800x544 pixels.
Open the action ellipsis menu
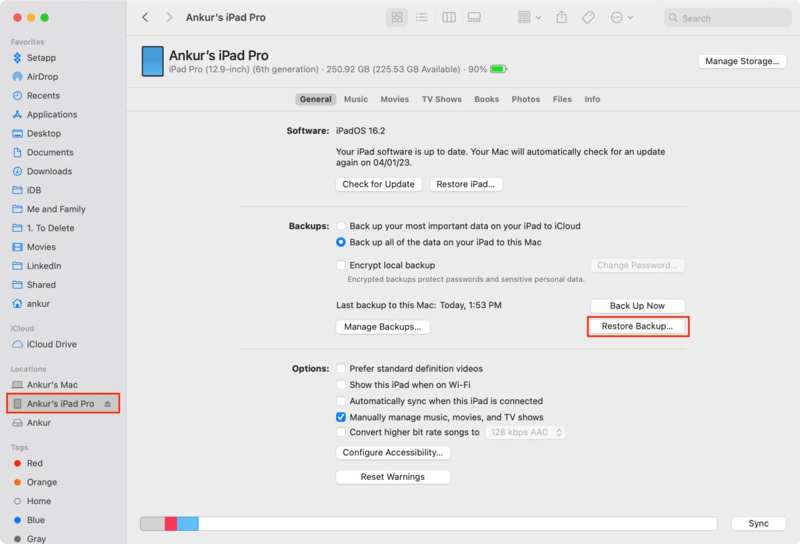[621, 17]
